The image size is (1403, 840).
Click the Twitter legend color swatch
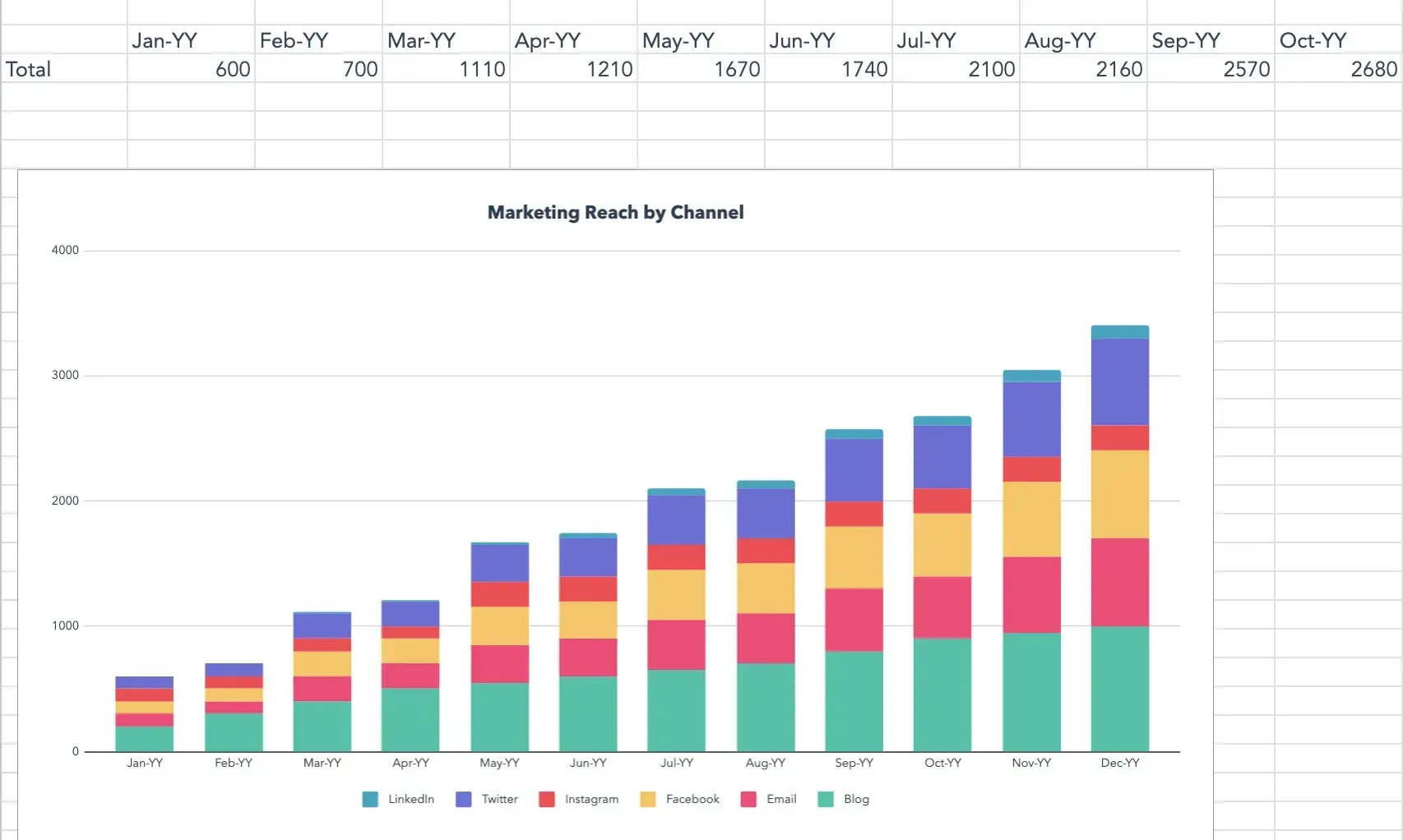pos(464,799)
